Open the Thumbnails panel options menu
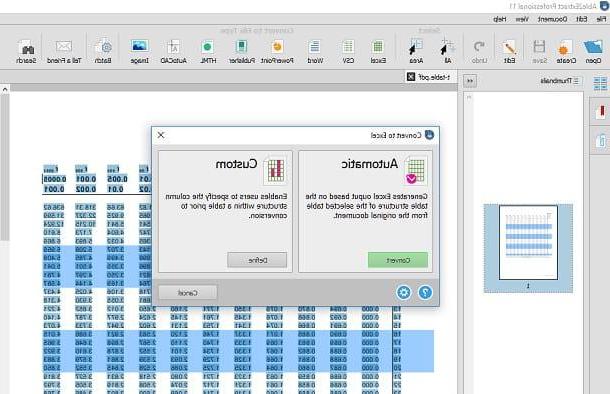Screen dimensions: 610x394 click(x=576, y=81)
